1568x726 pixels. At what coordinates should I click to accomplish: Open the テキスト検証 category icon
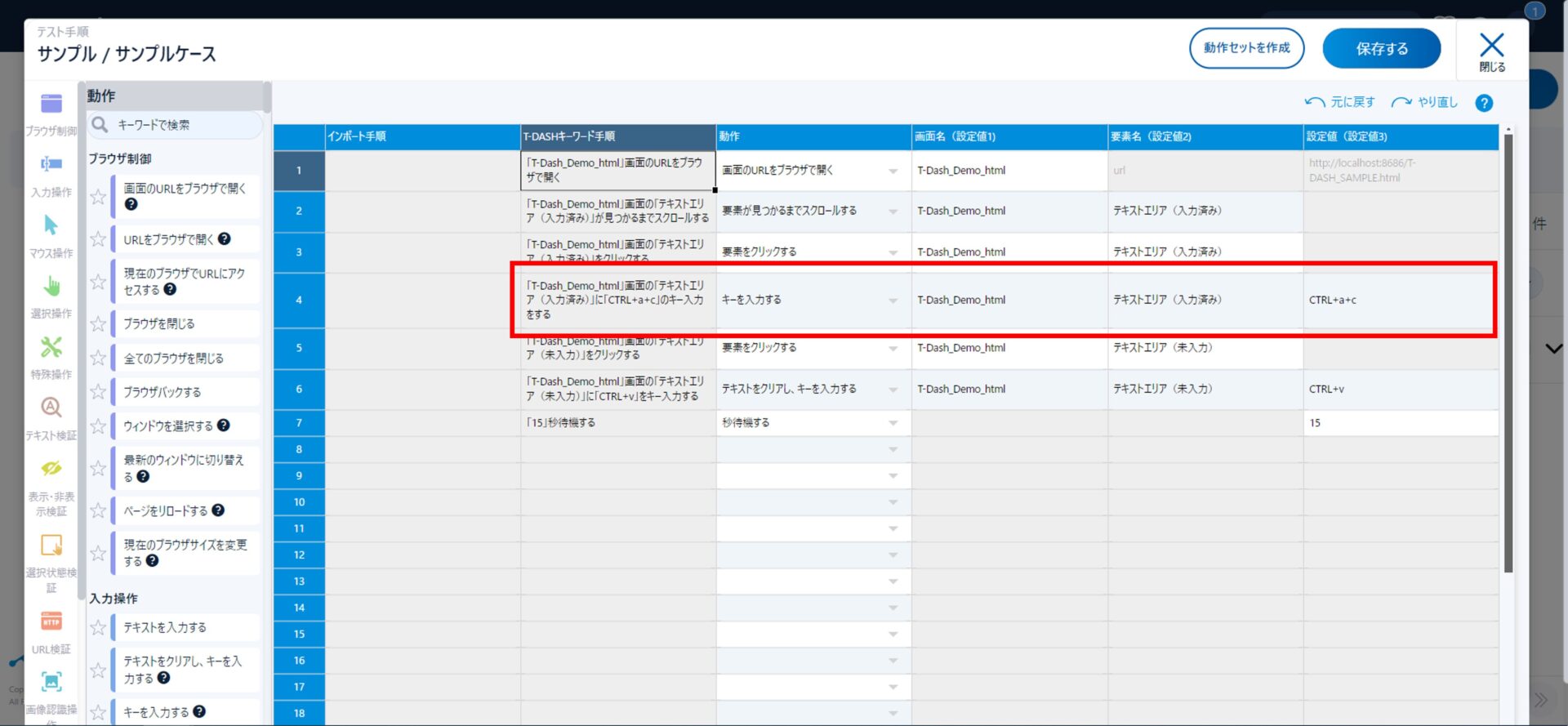point(51,408)
